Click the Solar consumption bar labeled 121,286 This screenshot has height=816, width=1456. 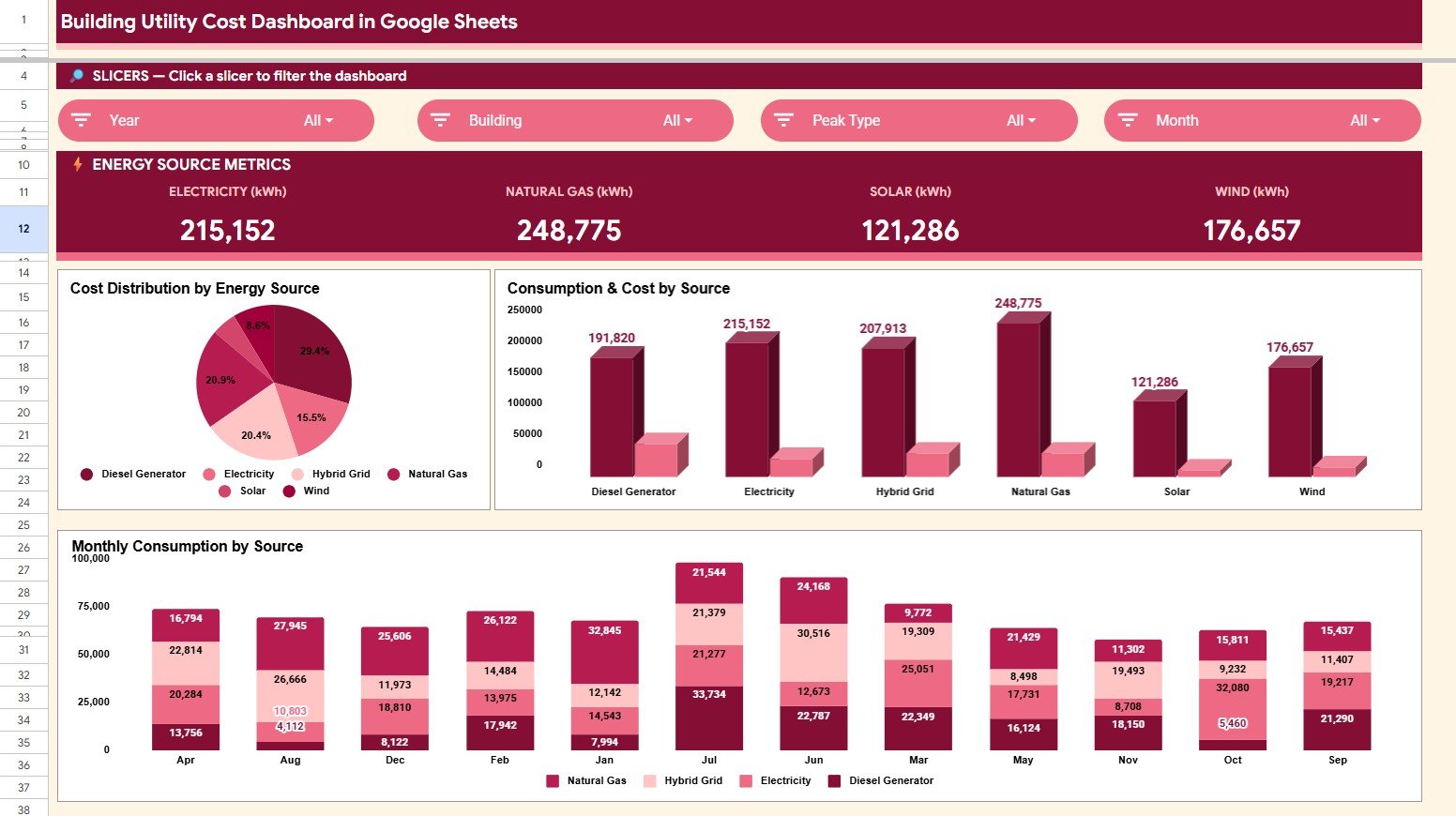[x=1154, y=439]
